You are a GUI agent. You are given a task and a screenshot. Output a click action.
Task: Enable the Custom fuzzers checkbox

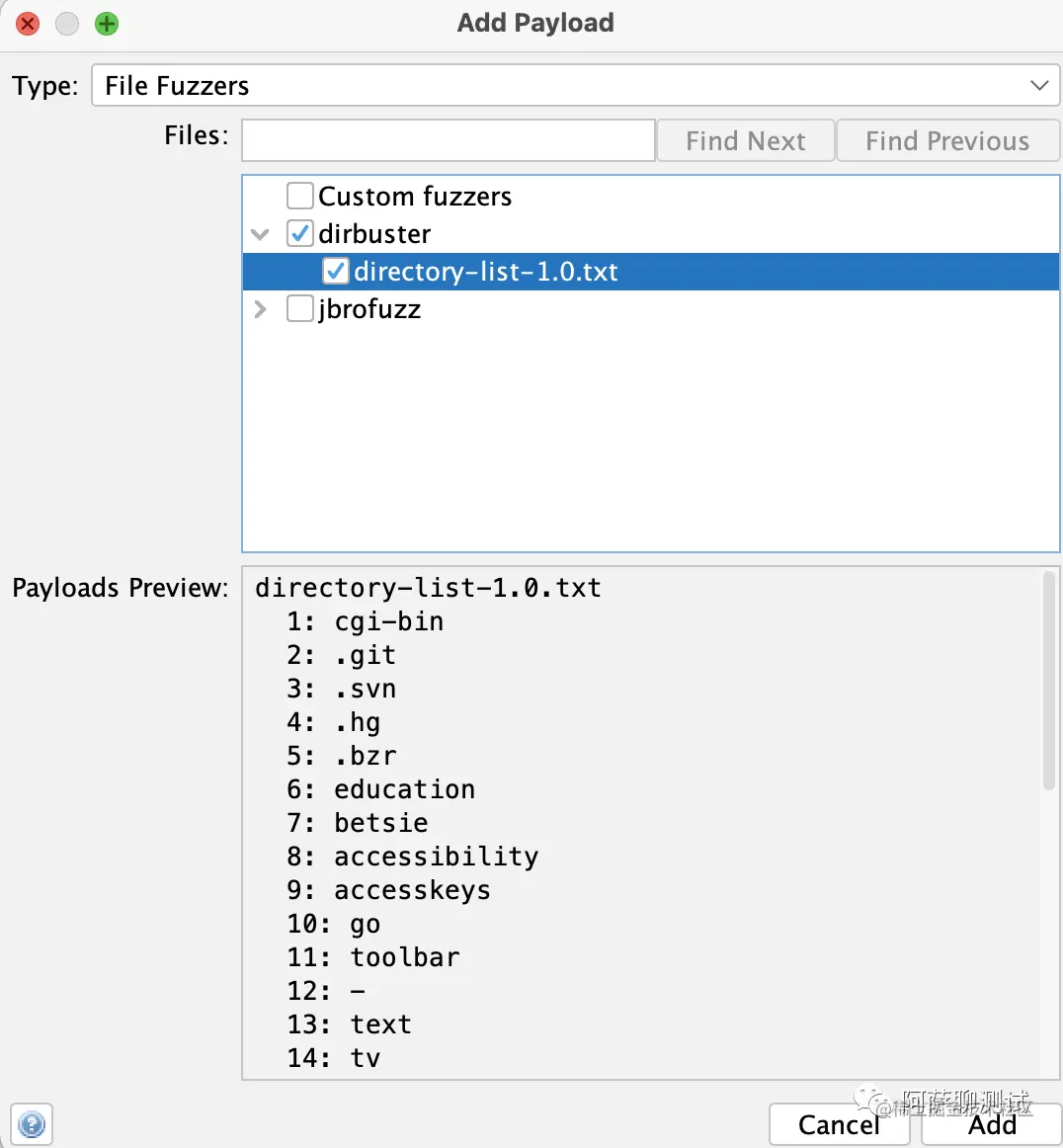point(300,197)
